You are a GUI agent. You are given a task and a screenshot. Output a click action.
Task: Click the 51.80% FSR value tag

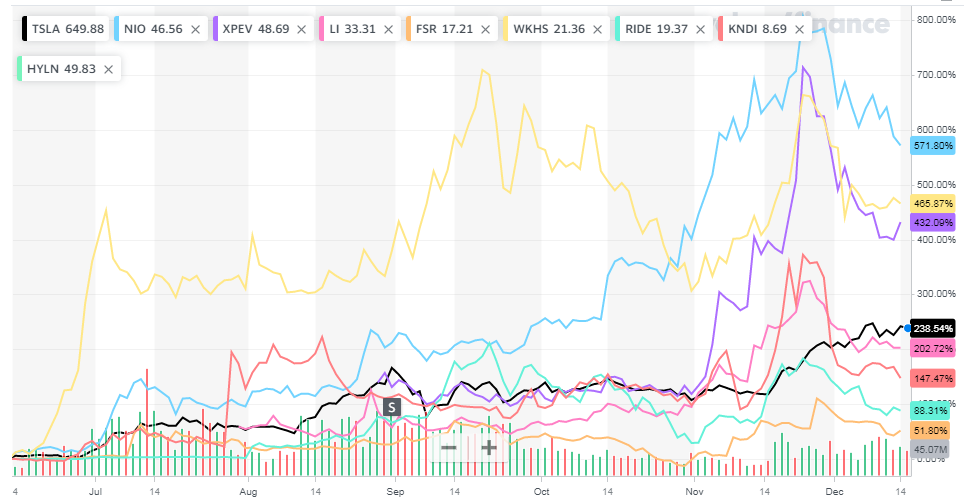pyautogui.click(x=931, y=431)
